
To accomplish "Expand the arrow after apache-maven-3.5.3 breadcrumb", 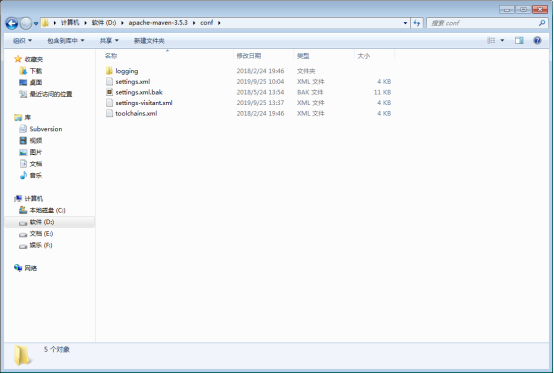I will point(194,23).
